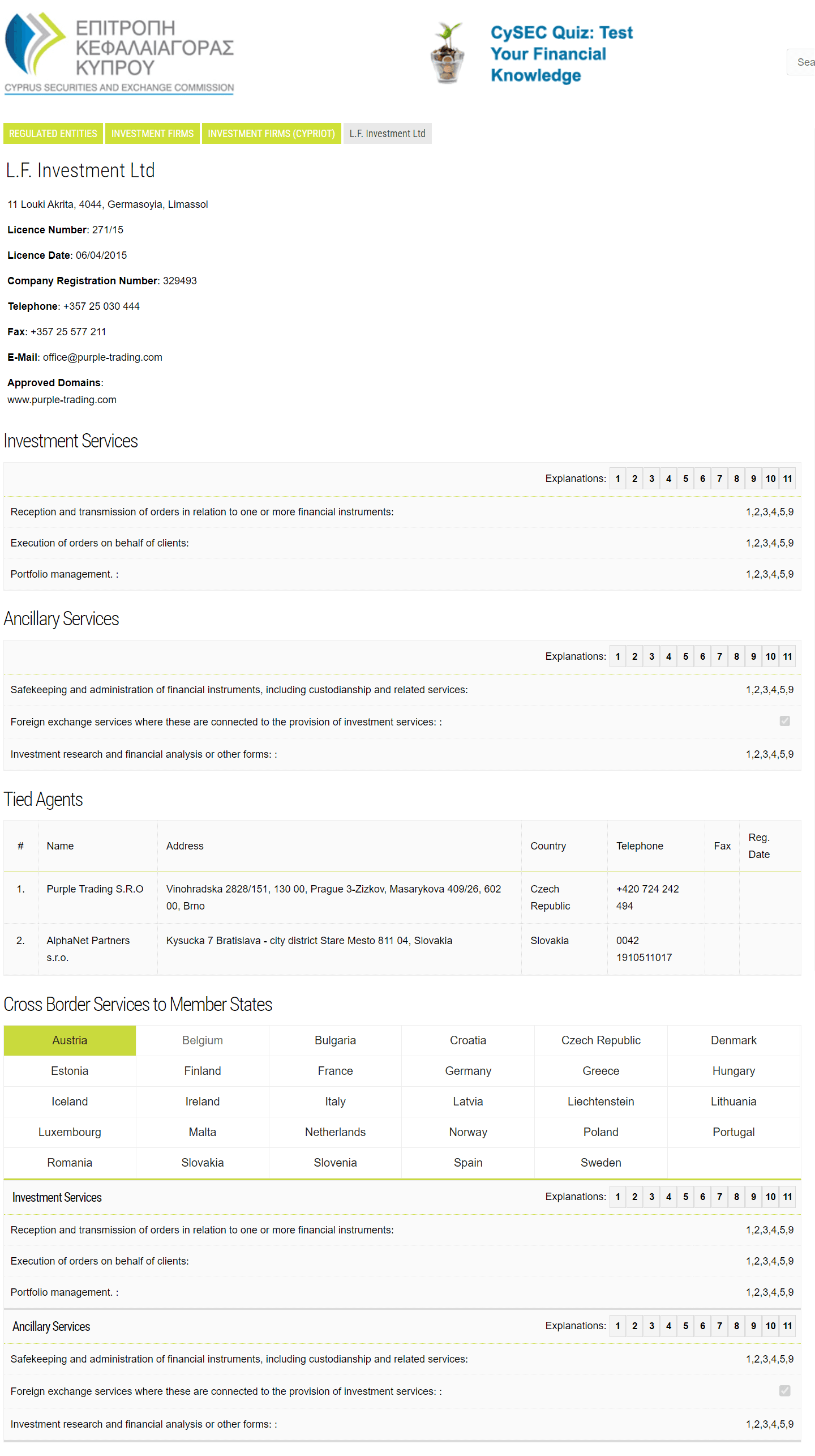This screenshot has height=1456, width=815.
Task: Select the Luxembourg member state tab
Action: pyautogui.click(x=70, y=1132)
